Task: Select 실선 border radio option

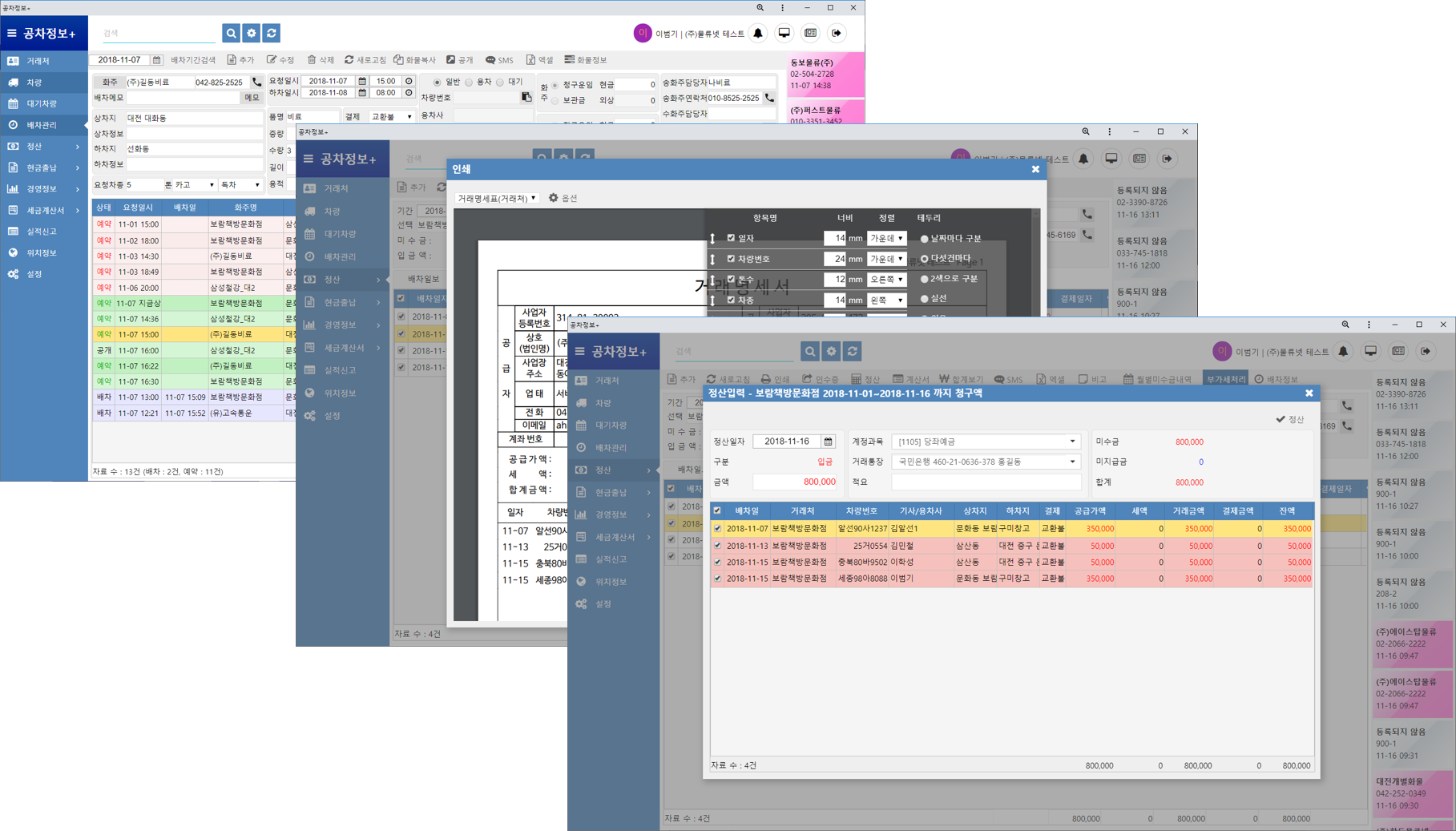Action: pos(924,299)
